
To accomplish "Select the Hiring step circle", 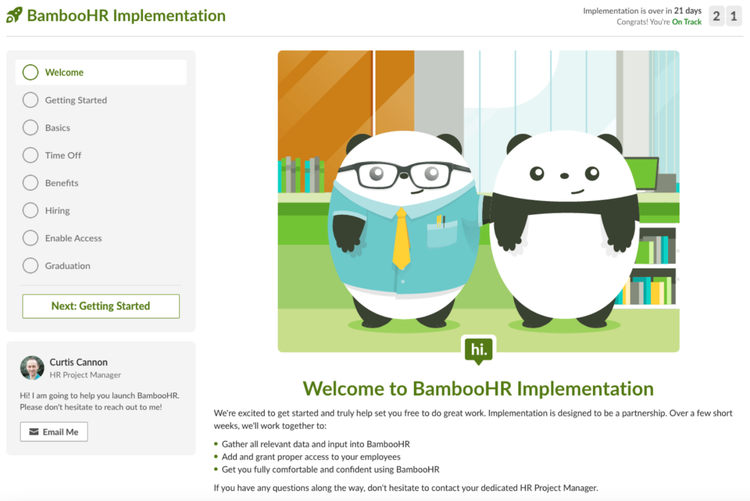I will [x=30, y=211].
